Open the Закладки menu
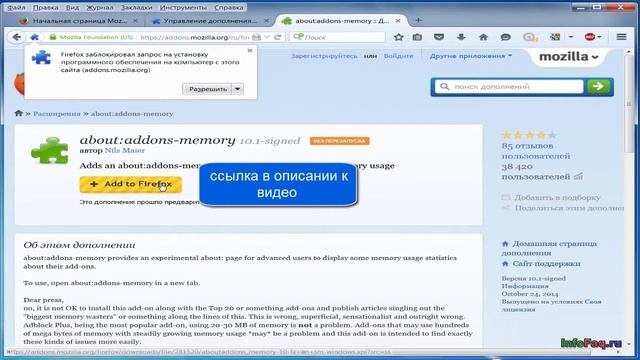 (136, 7)
